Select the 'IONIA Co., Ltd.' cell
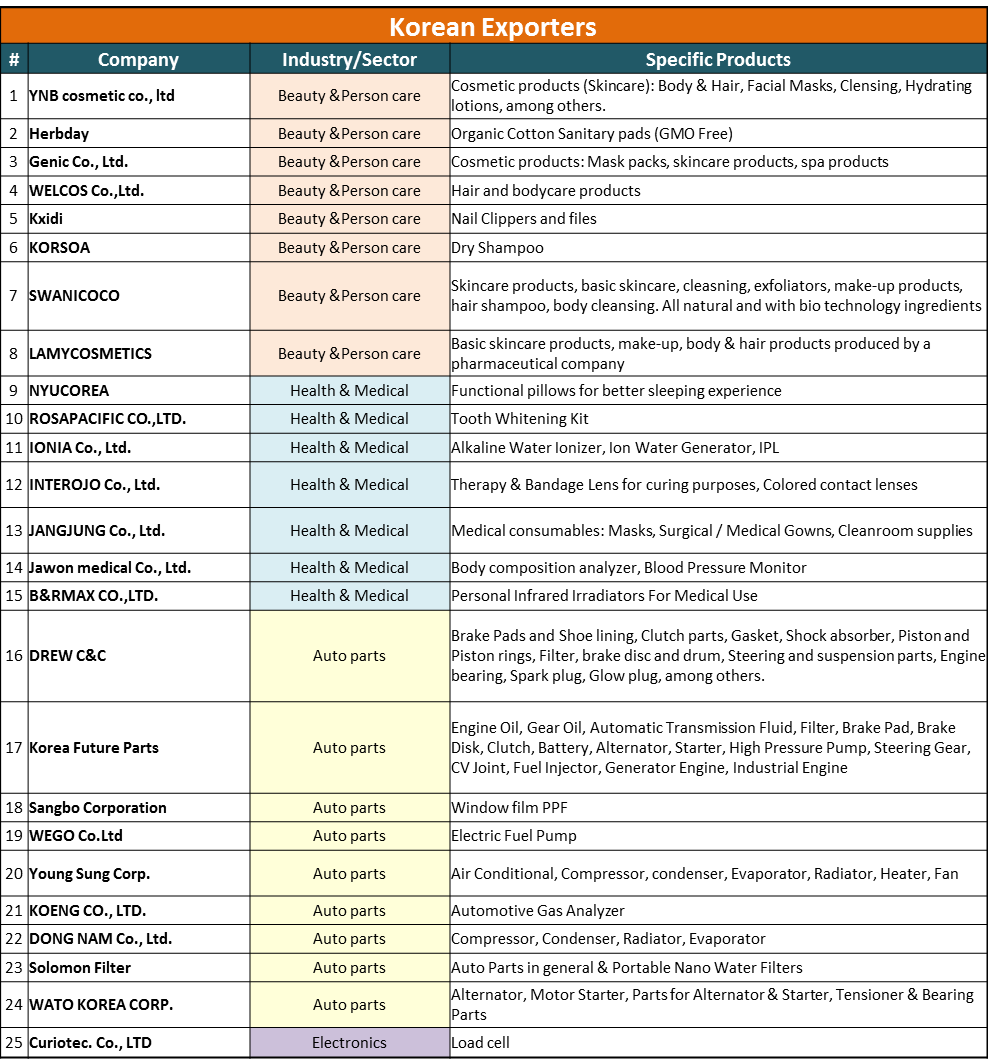Image resolution: width=988 pixels, height=1063 pixels. [138, 447]
